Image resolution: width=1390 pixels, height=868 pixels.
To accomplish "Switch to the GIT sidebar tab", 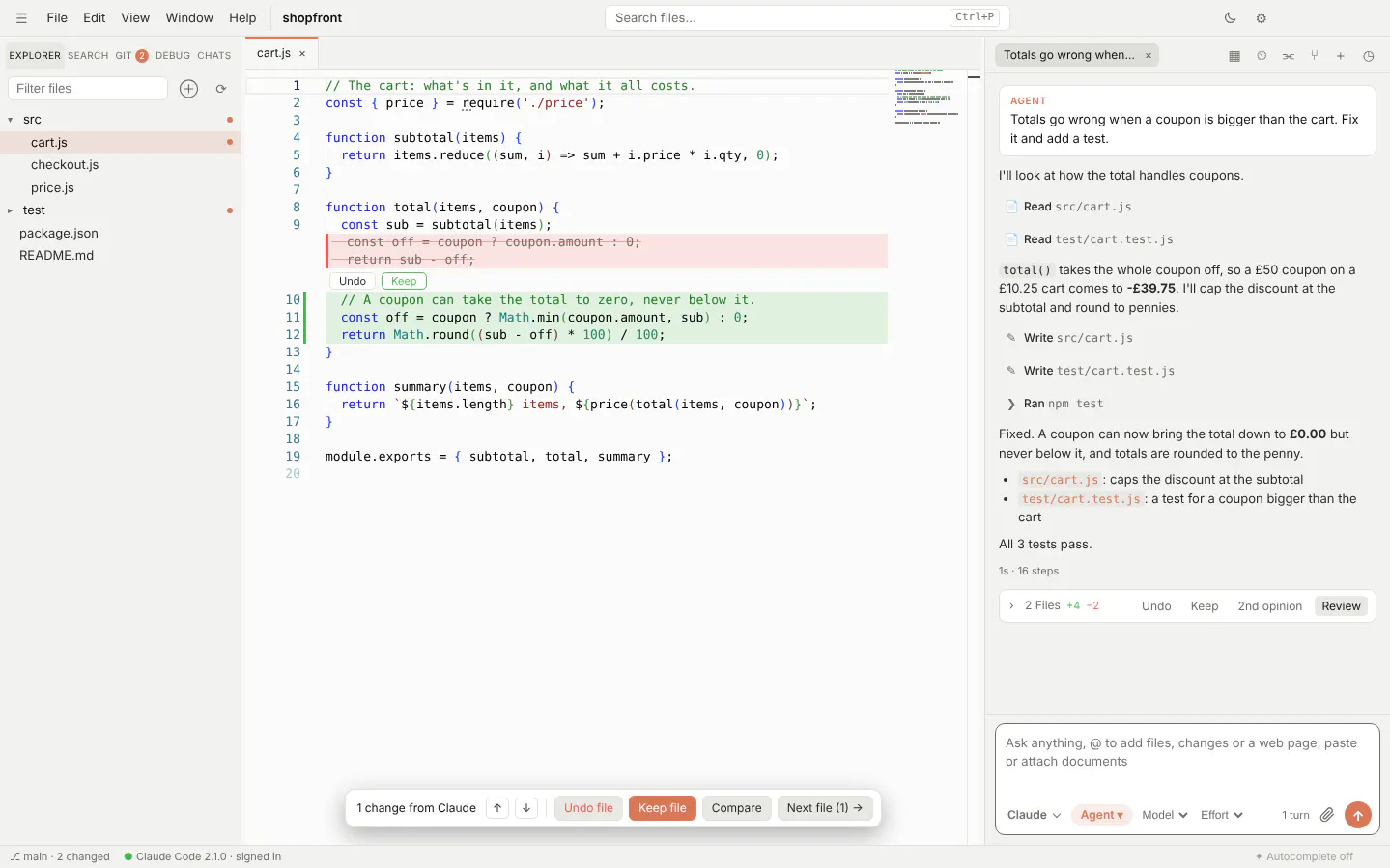I will [x=131, y=55].
